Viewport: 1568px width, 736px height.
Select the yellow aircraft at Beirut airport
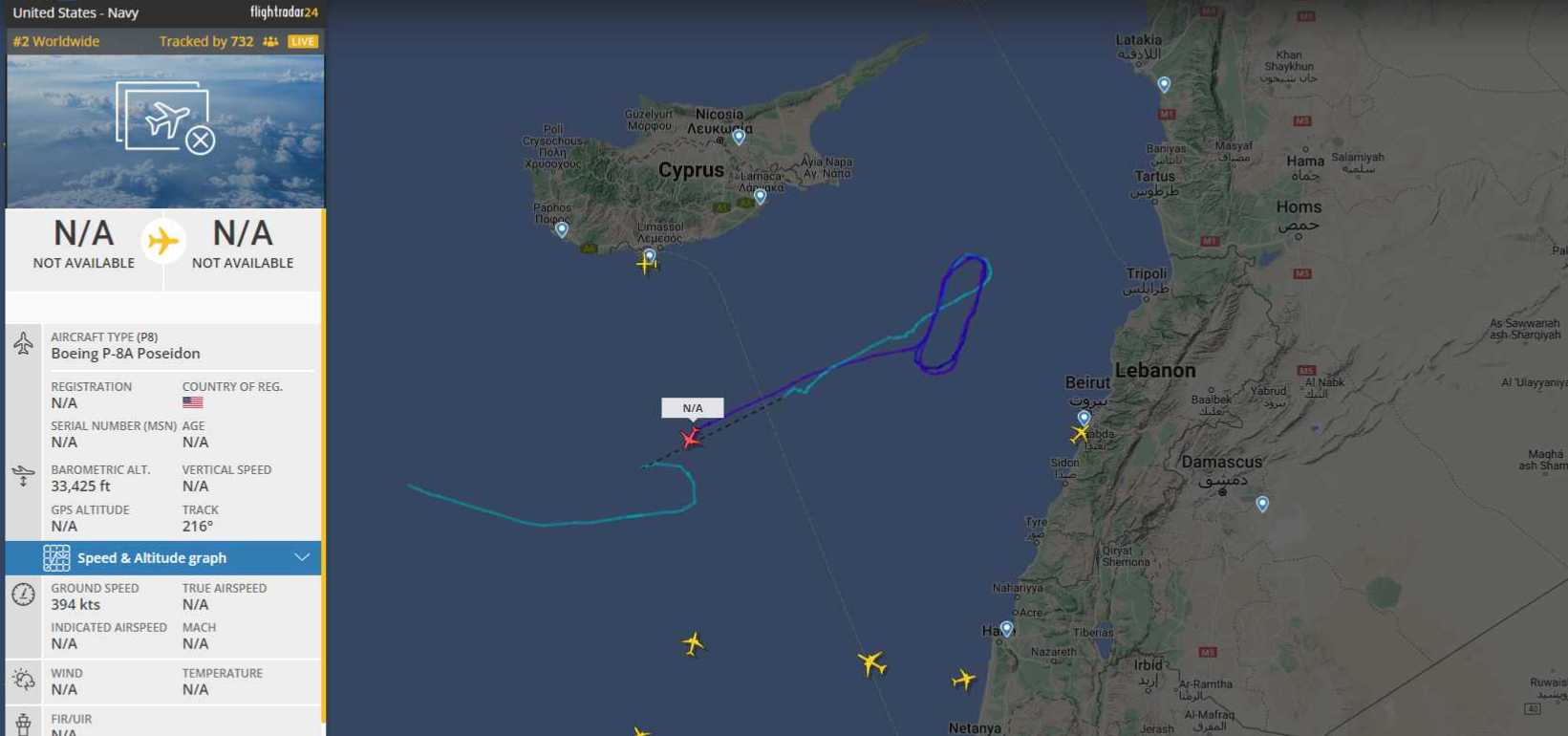point(1080,434)
